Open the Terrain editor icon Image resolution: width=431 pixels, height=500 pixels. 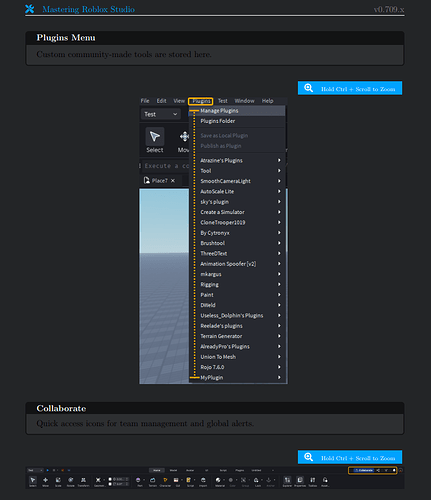coord(153,480)
